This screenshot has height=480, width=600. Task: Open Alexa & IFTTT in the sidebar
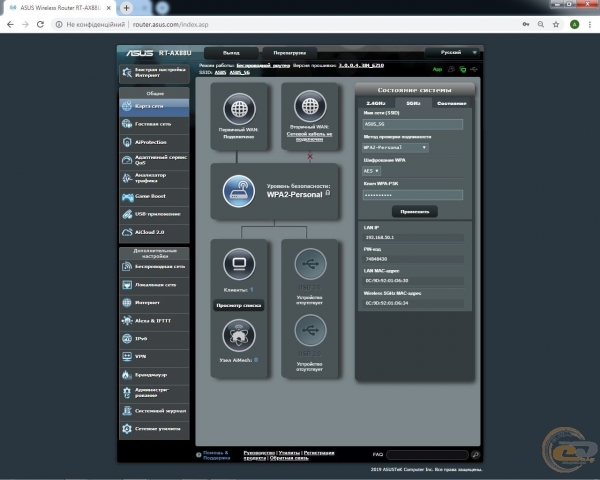click(x=154, y=321)
